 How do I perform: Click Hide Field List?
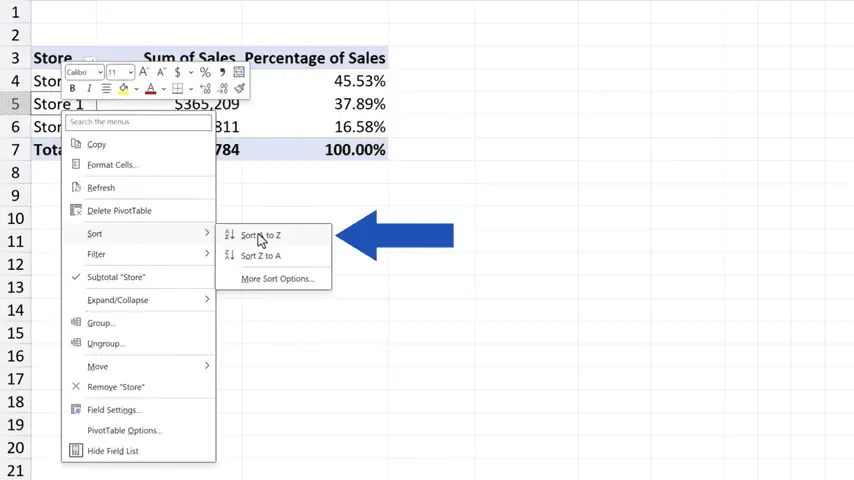pos(112,451)
